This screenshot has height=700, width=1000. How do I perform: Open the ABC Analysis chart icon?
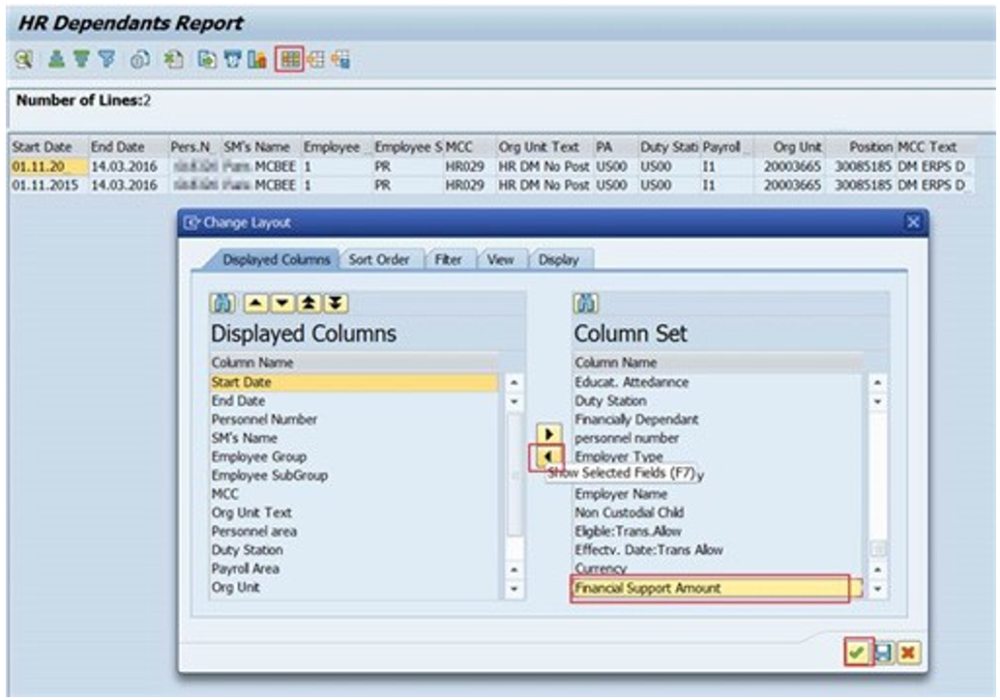pos(257,60)
